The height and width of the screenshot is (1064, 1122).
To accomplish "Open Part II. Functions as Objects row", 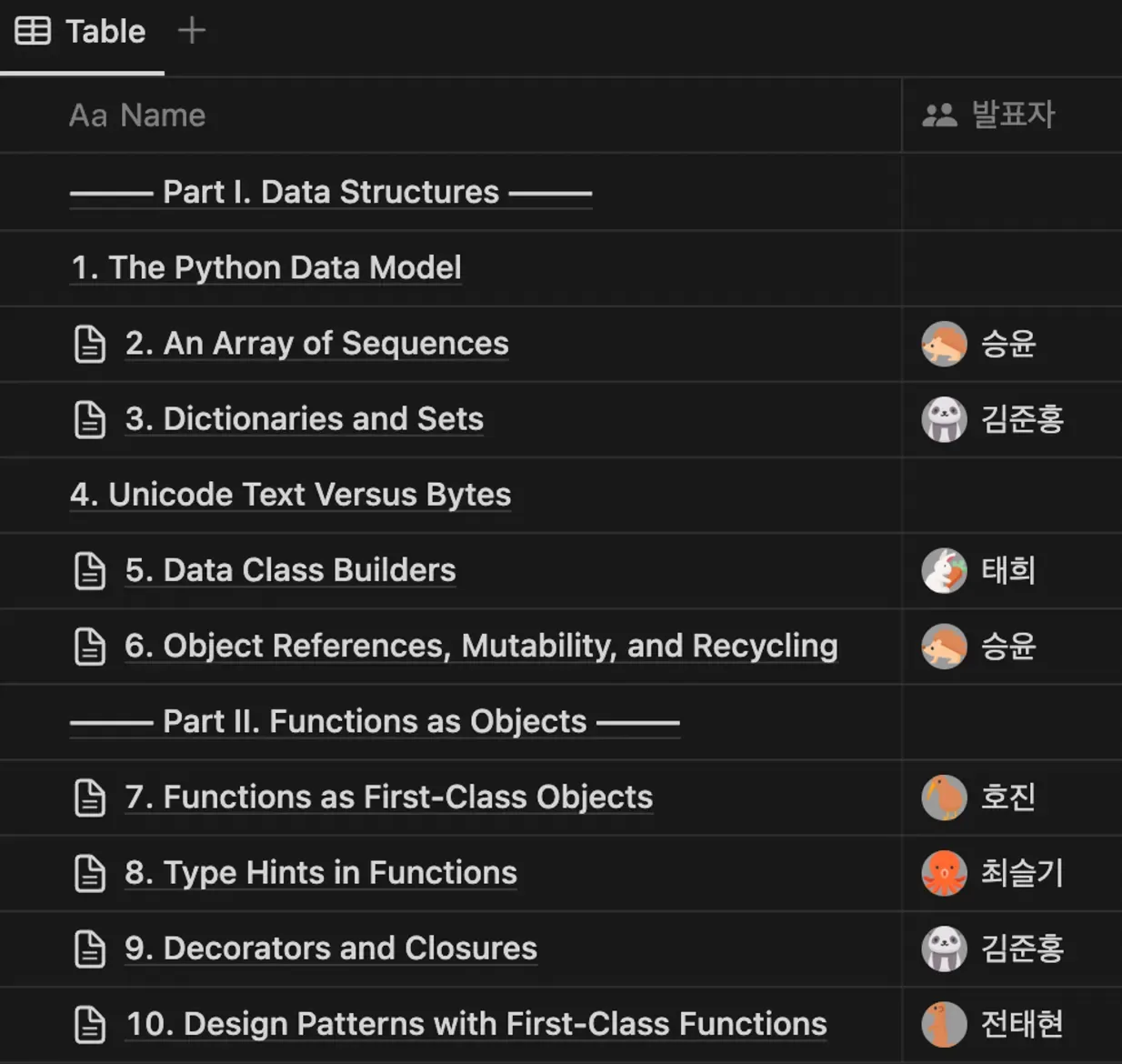I will tap(375, 721).
